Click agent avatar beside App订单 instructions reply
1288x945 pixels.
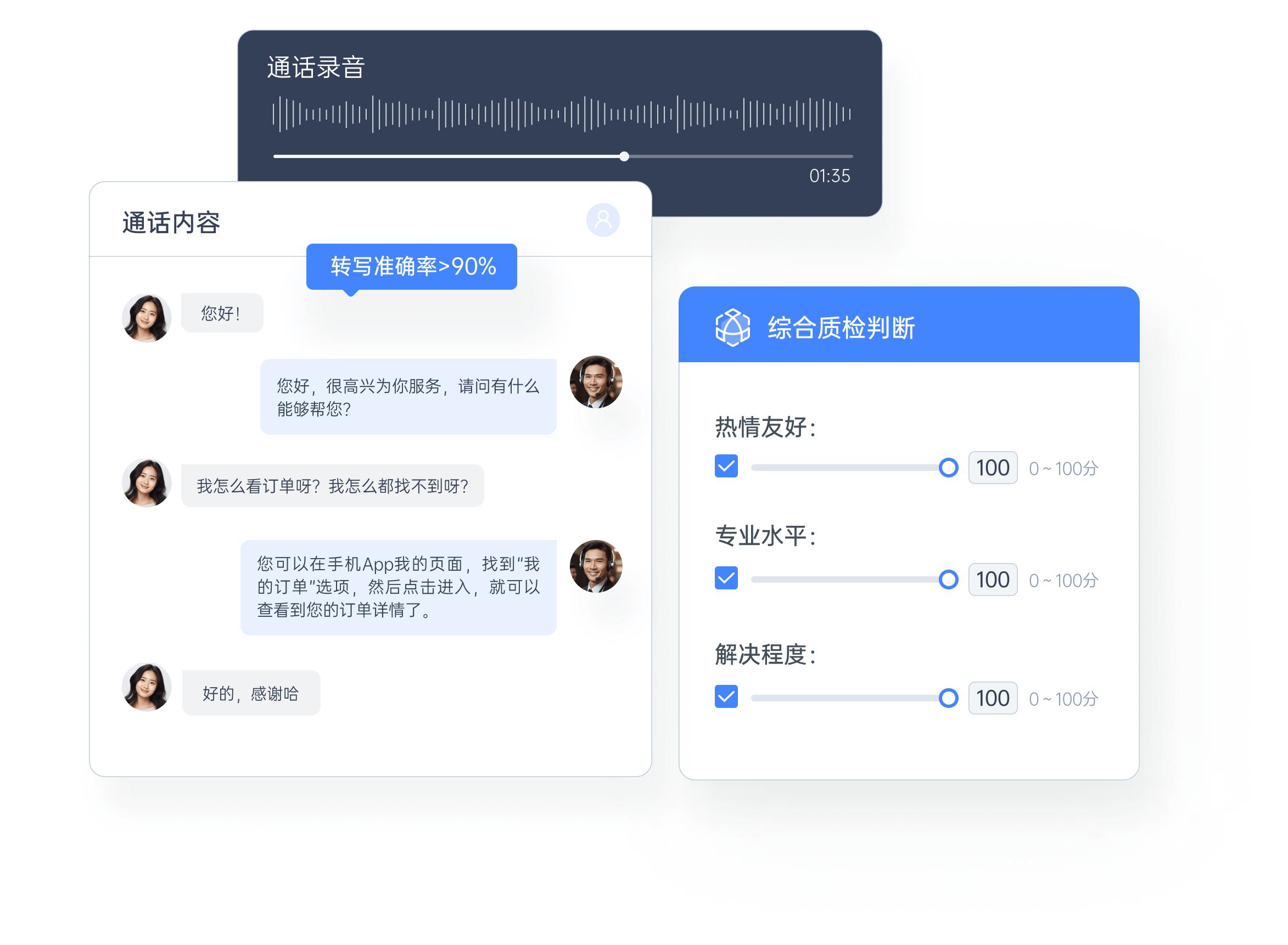tap(596, 566)
